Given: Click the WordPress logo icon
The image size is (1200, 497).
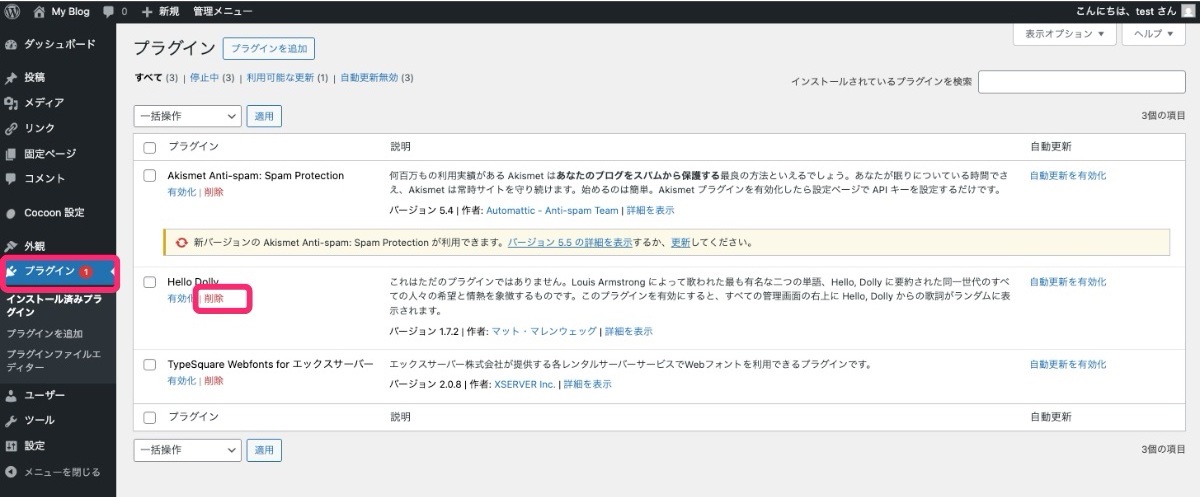Looking at the screenshot, I should pyautogui.click(x=12, y=12).
